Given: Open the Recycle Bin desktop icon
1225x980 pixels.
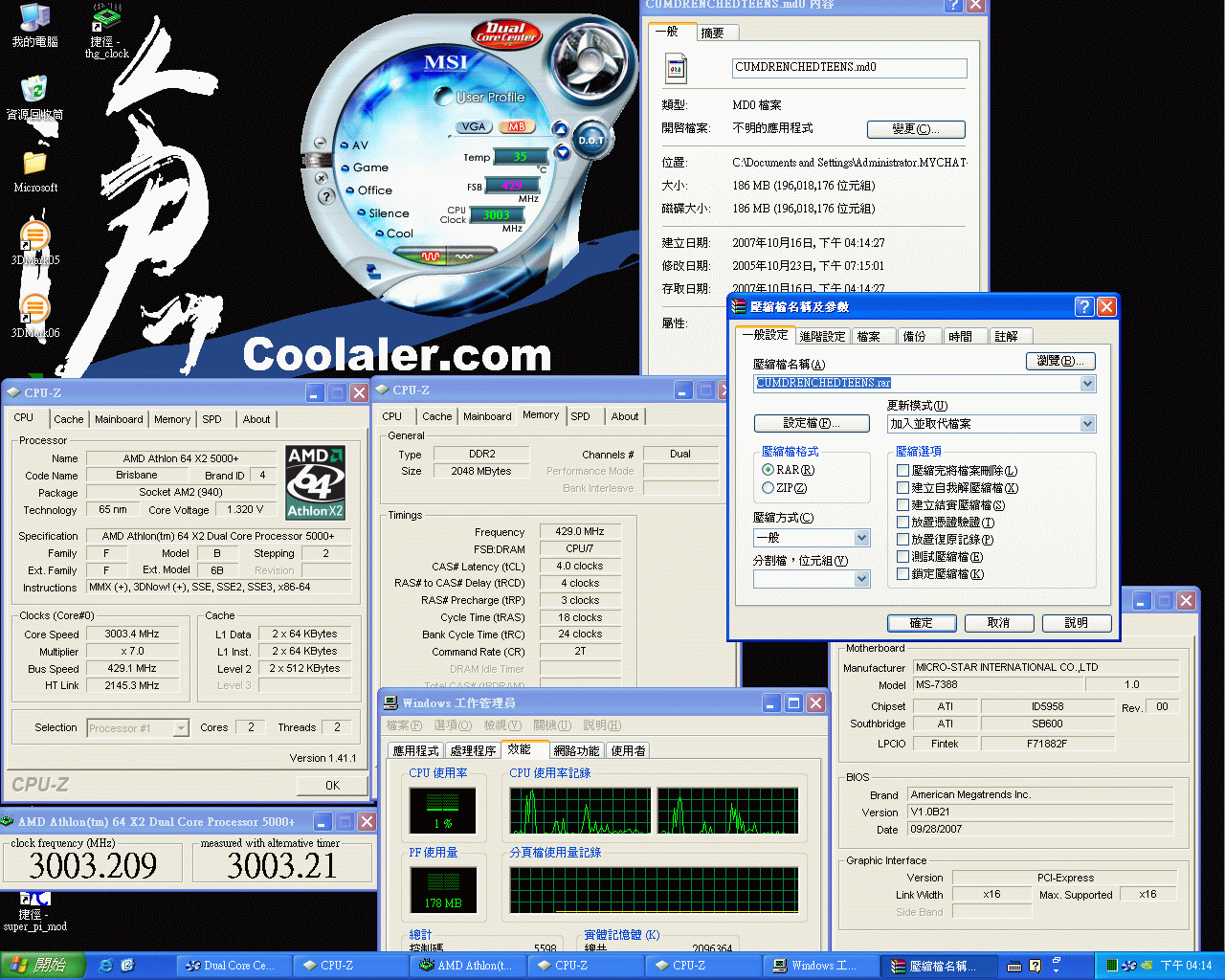Looking at the screenshot, I should (x=34, y=90).
